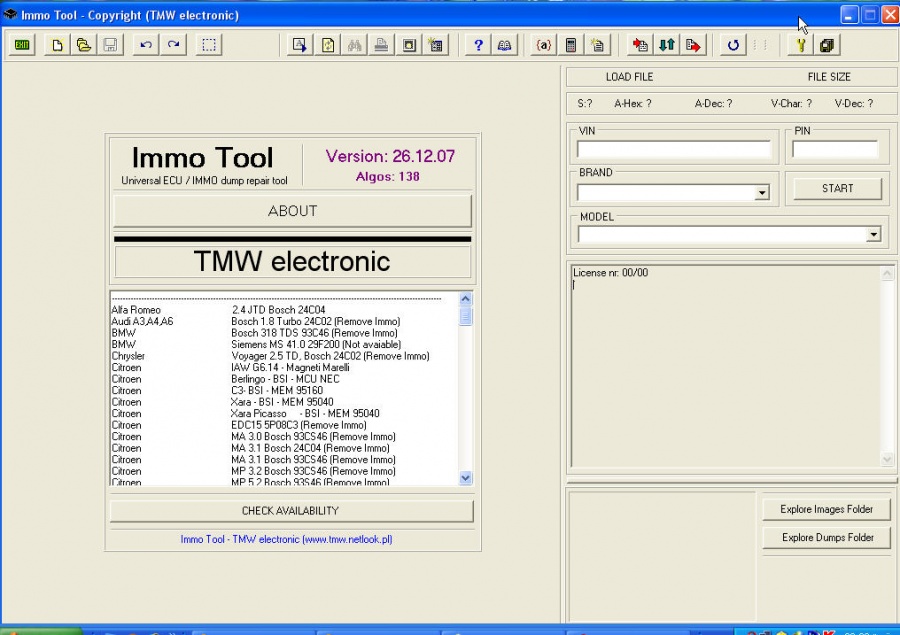This screenshot has width=900, height=635.
Task: Click the CHECK AVAILABILITY button
Action: coord(291,511)
